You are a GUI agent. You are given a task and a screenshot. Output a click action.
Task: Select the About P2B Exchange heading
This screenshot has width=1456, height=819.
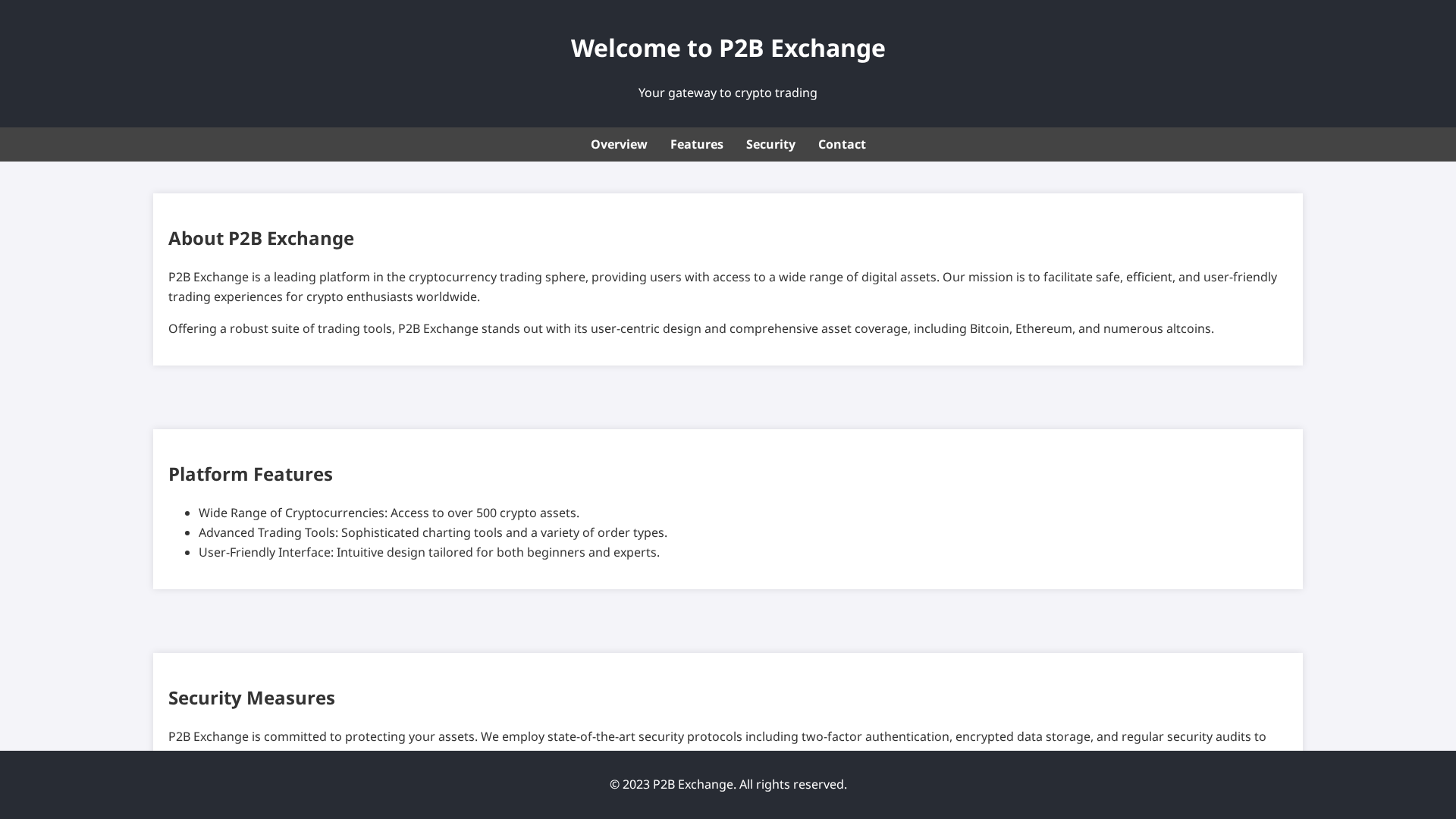pyautogui.click(x=261, y=238)
